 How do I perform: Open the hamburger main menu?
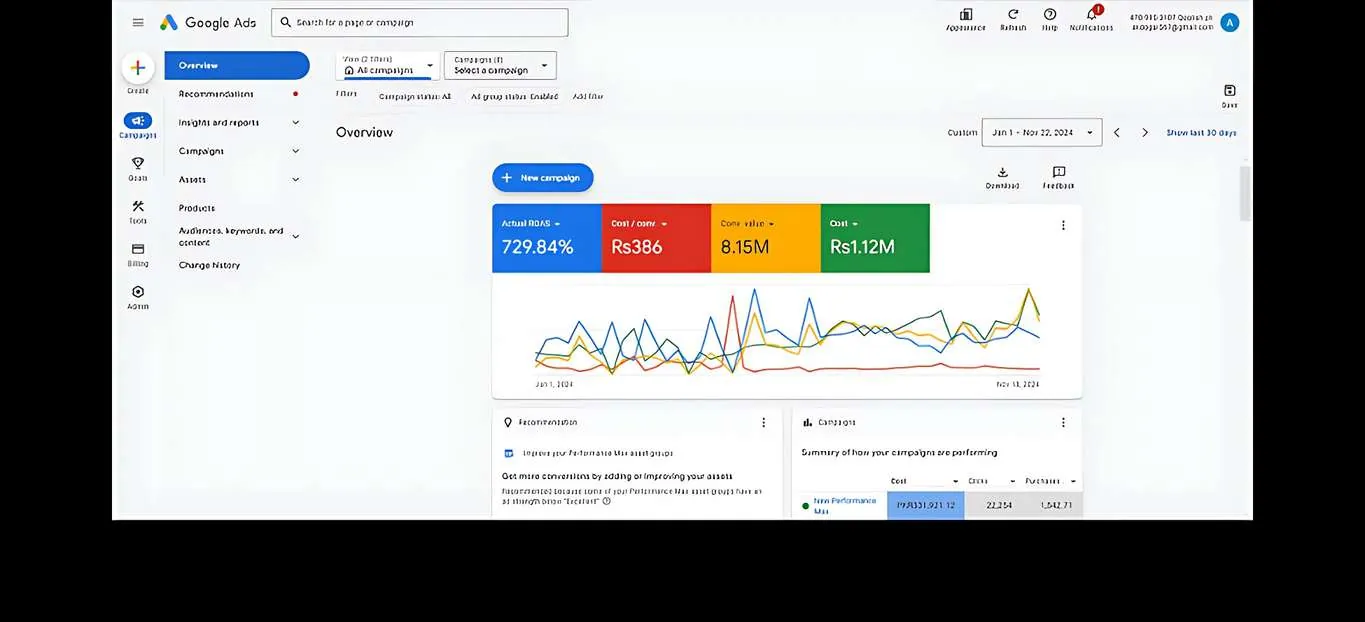point(138,22)
